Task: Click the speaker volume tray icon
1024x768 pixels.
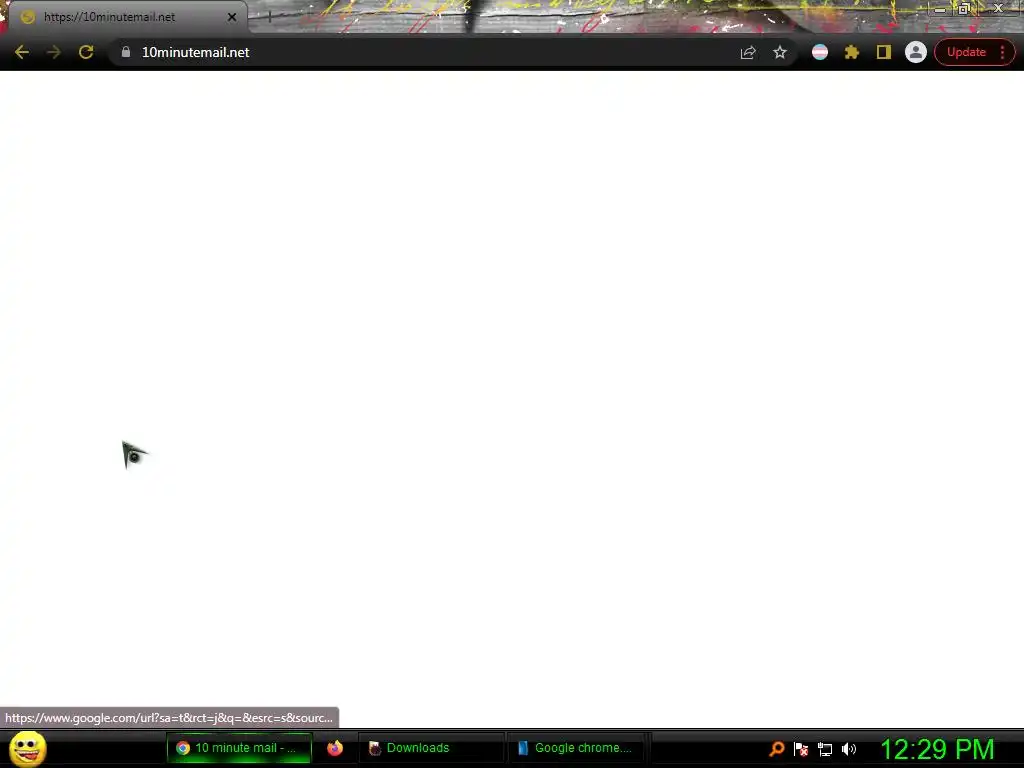Action: (848, 749)
